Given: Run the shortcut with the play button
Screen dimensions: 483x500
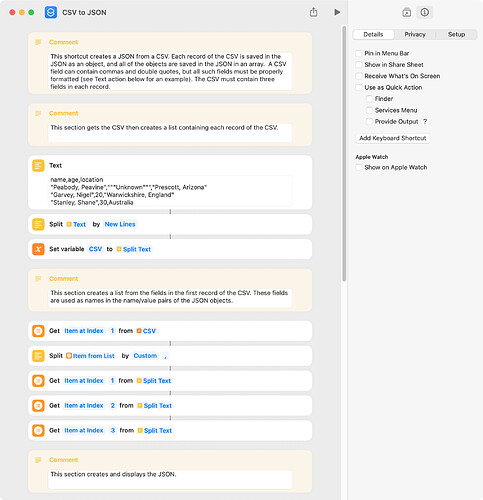Looking at the screenshot, I should click(337, 12).
